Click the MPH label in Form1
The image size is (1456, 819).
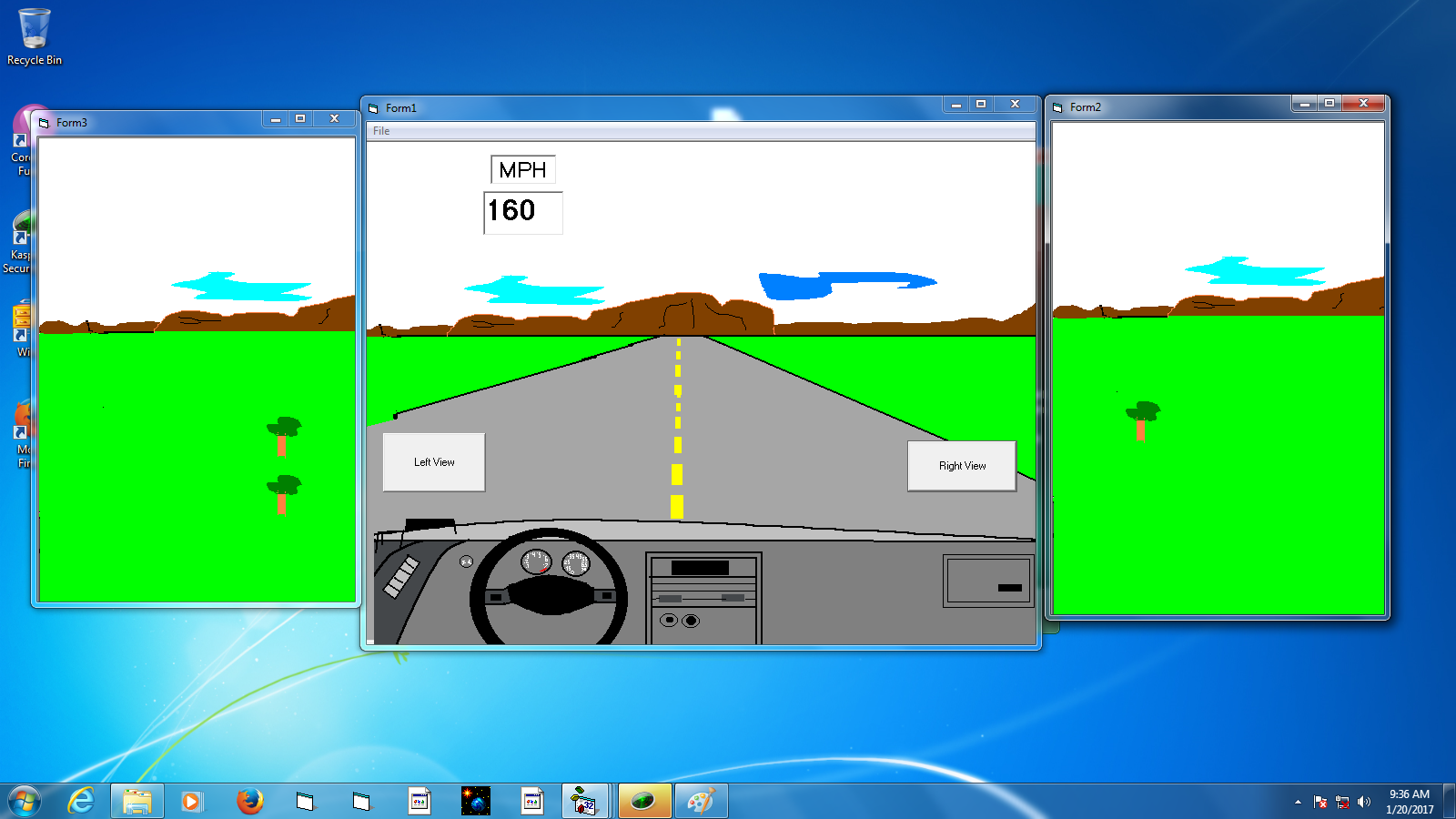tap(523, 170)
